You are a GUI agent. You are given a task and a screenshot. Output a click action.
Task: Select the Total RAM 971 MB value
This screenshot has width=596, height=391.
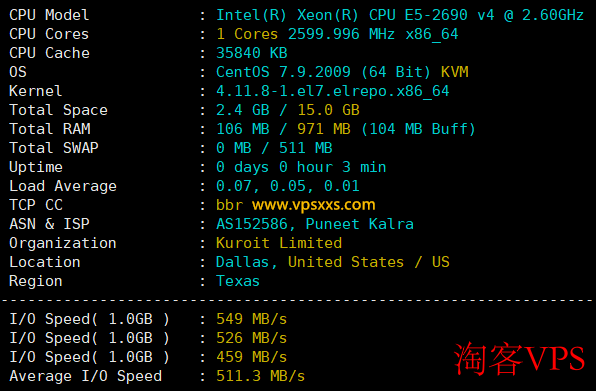coord(324,129)
